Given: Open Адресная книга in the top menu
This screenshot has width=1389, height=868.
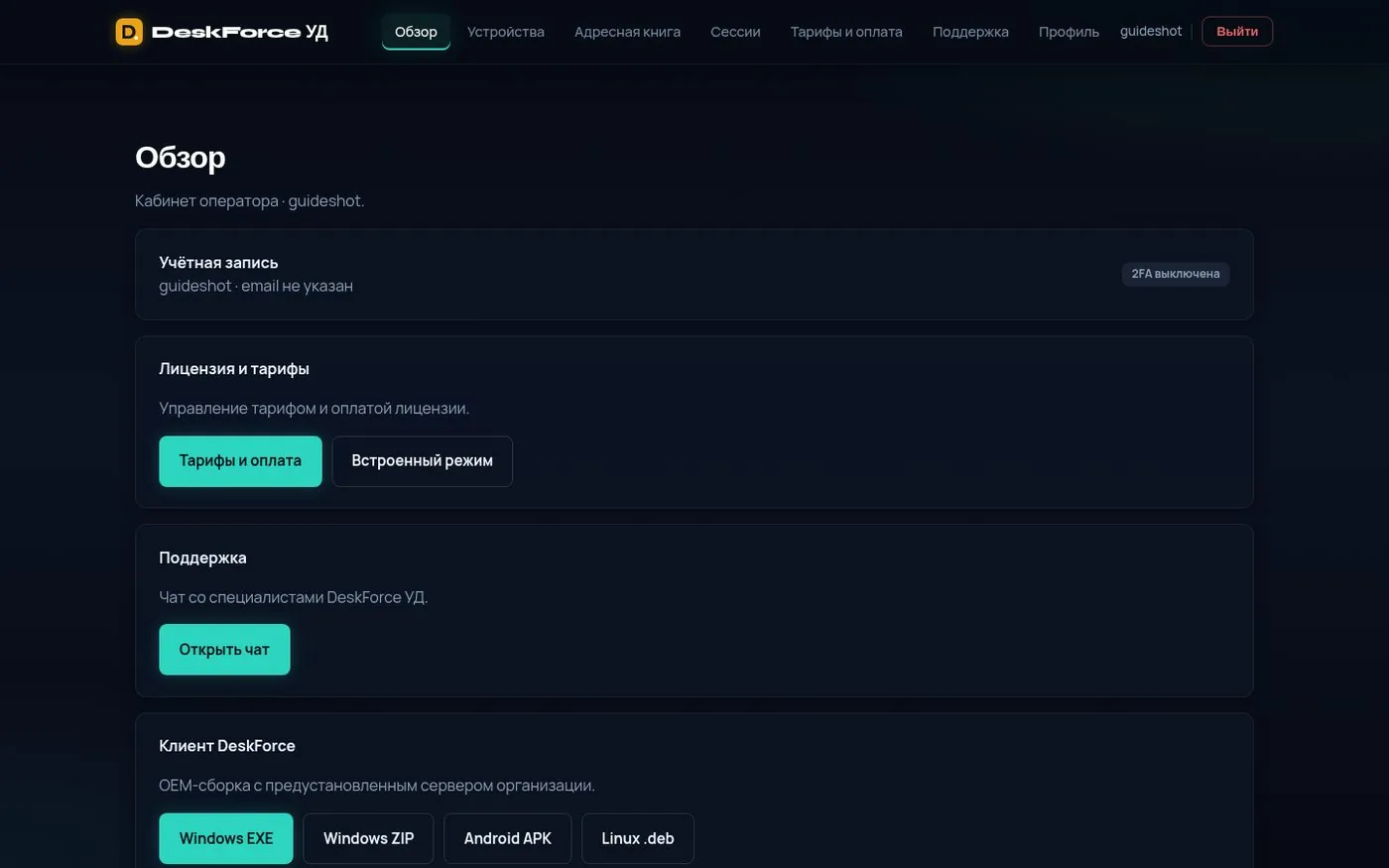Looking at the screenshot, I should [x=627, y=32].
